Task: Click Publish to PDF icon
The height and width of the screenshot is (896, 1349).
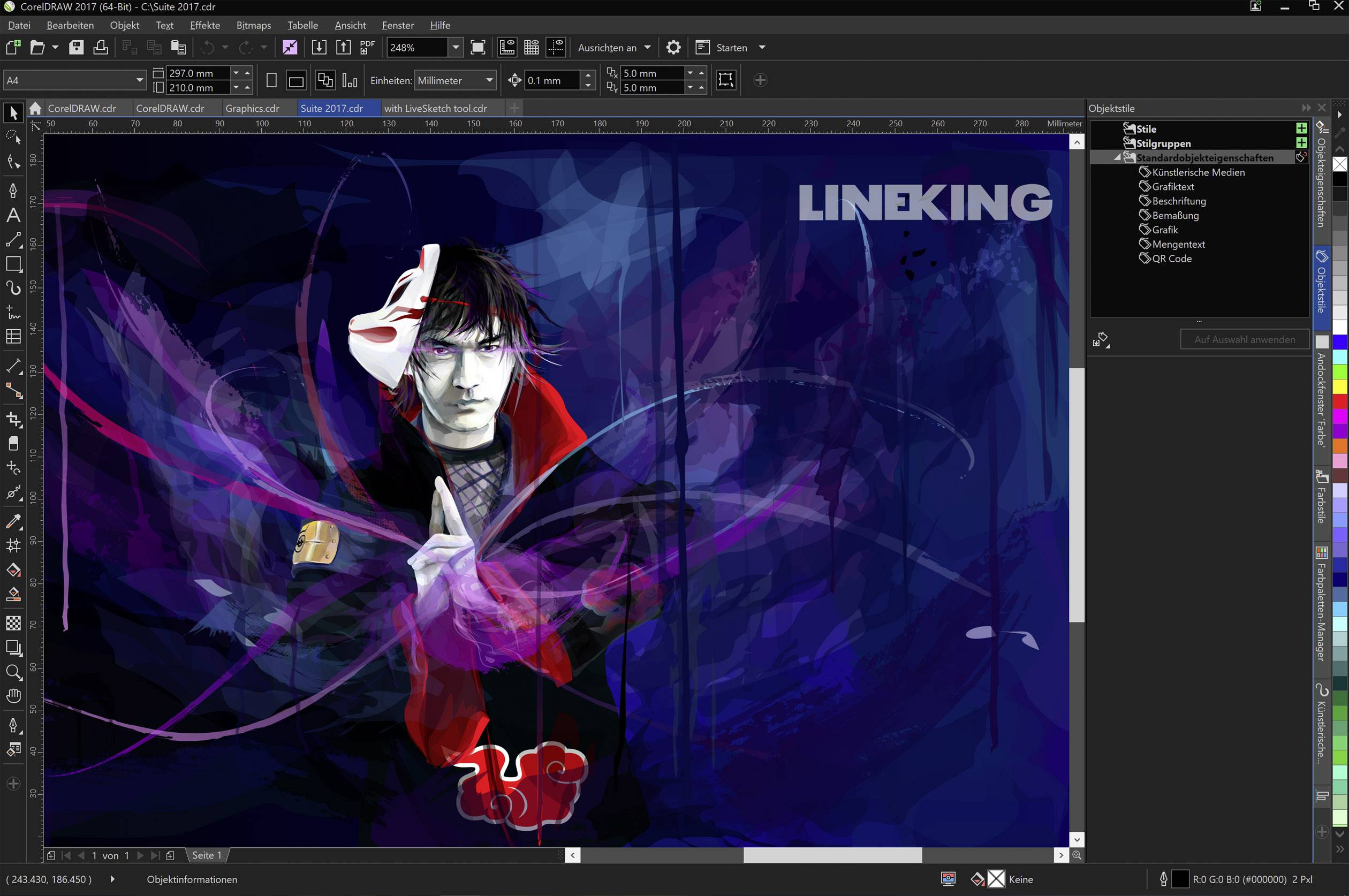Action: [367, 47]
